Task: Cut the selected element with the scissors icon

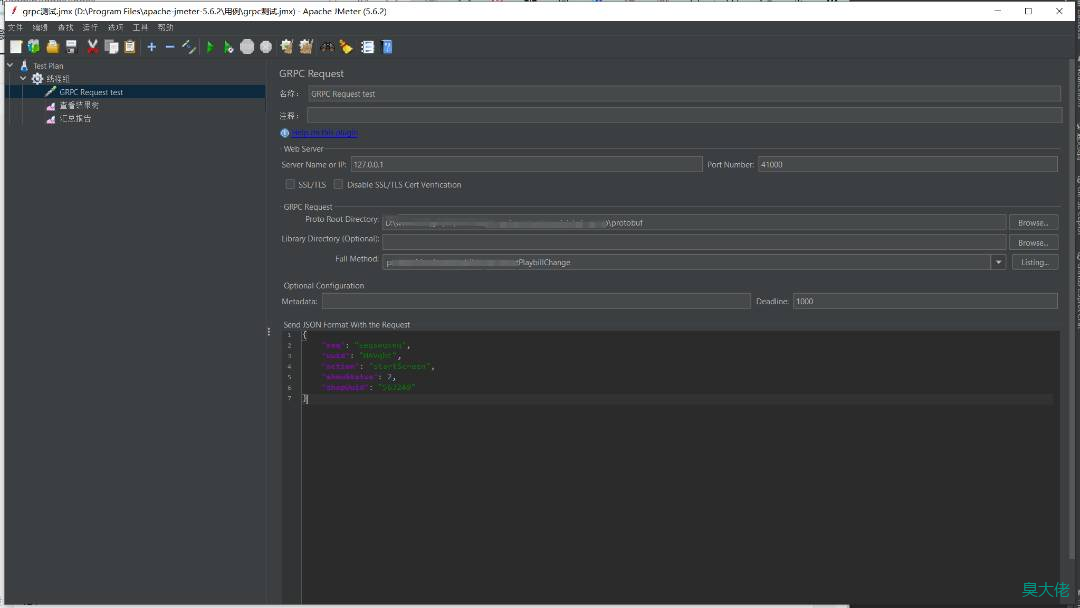Action: (x=92, y=47)
